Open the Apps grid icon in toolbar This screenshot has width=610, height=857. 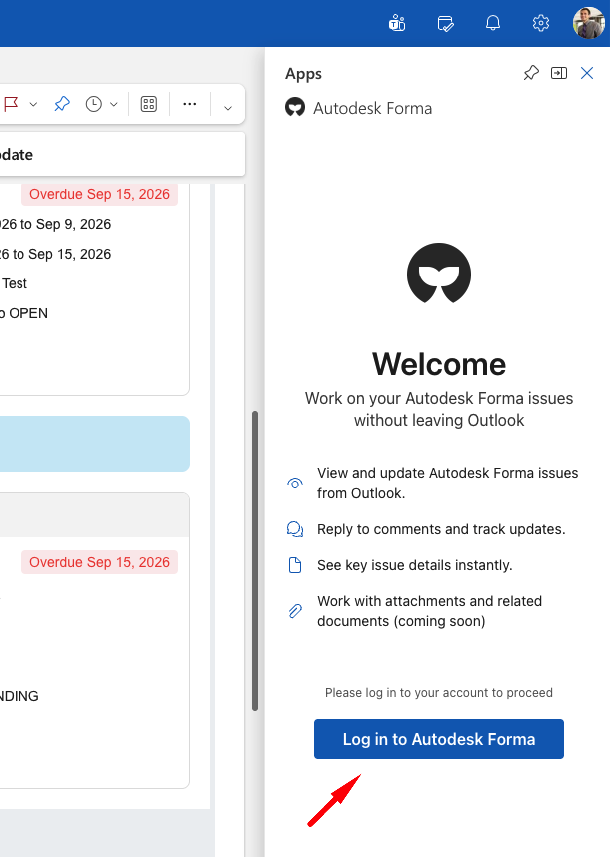click(x=149, y=104)
